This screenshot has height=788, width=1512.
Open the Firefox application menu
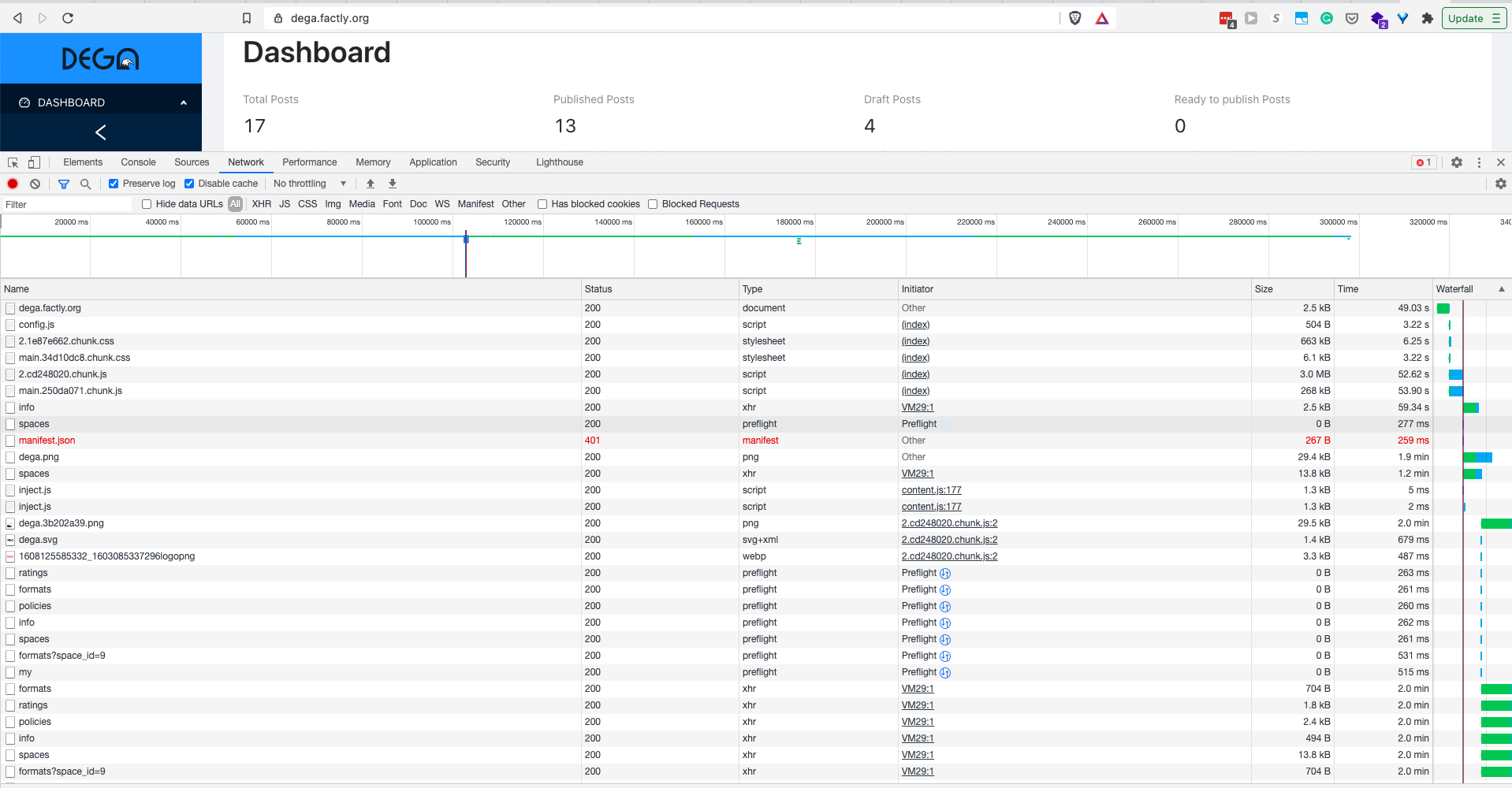(1496, 17)
